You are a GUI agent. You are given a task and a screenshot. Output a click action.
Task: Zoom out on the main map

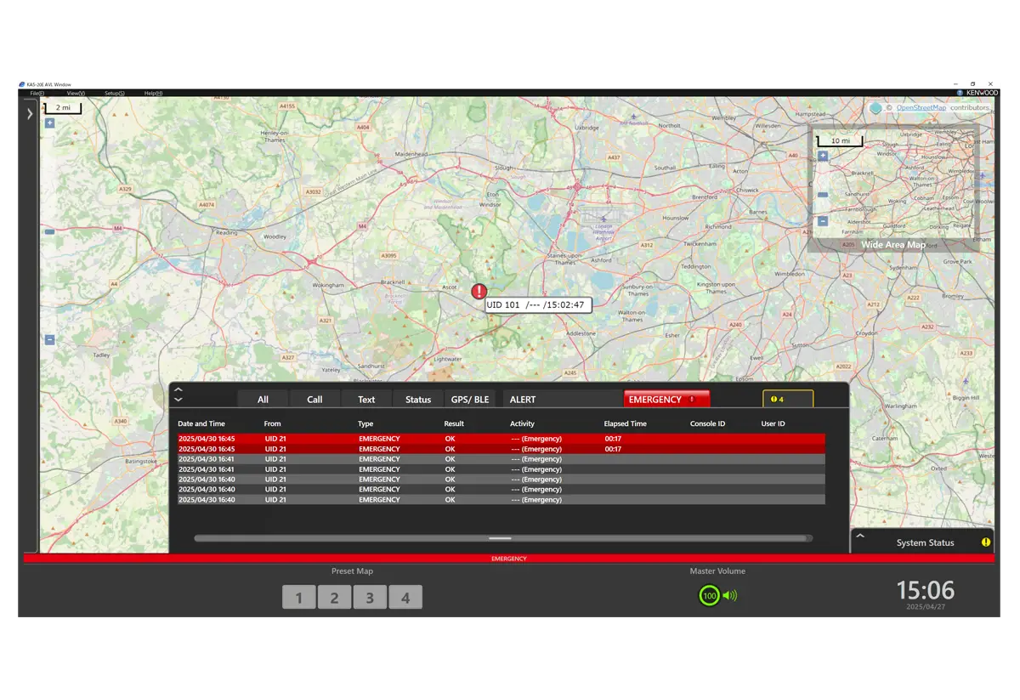50,340
